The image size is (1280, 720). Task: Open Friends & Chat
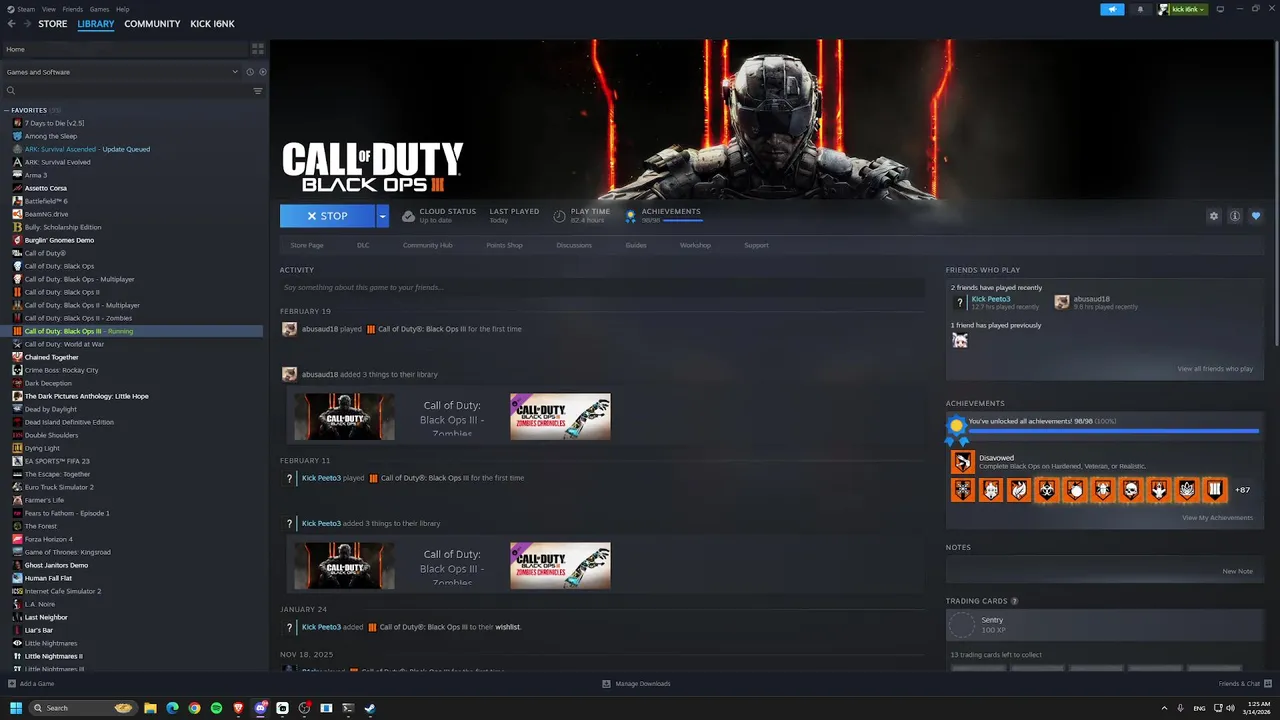pyautogui.click(x=1244, y=684)
